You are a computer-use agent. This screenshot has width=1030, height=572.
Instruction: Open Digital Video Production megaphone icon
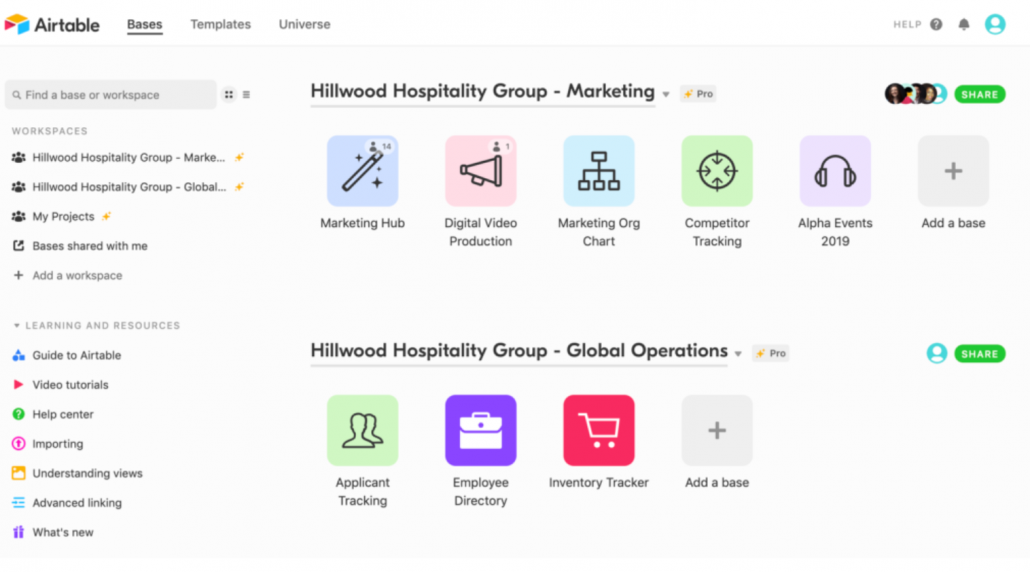click(x=480, y=171)
